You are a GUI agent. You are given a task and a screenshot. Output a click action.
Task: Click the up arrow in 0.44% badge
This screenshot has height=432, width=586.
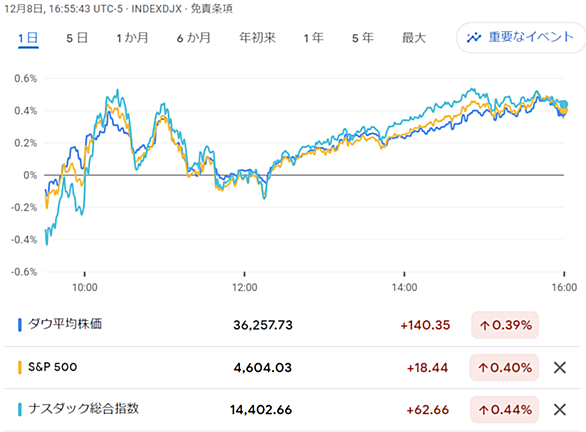click(484, 410)
